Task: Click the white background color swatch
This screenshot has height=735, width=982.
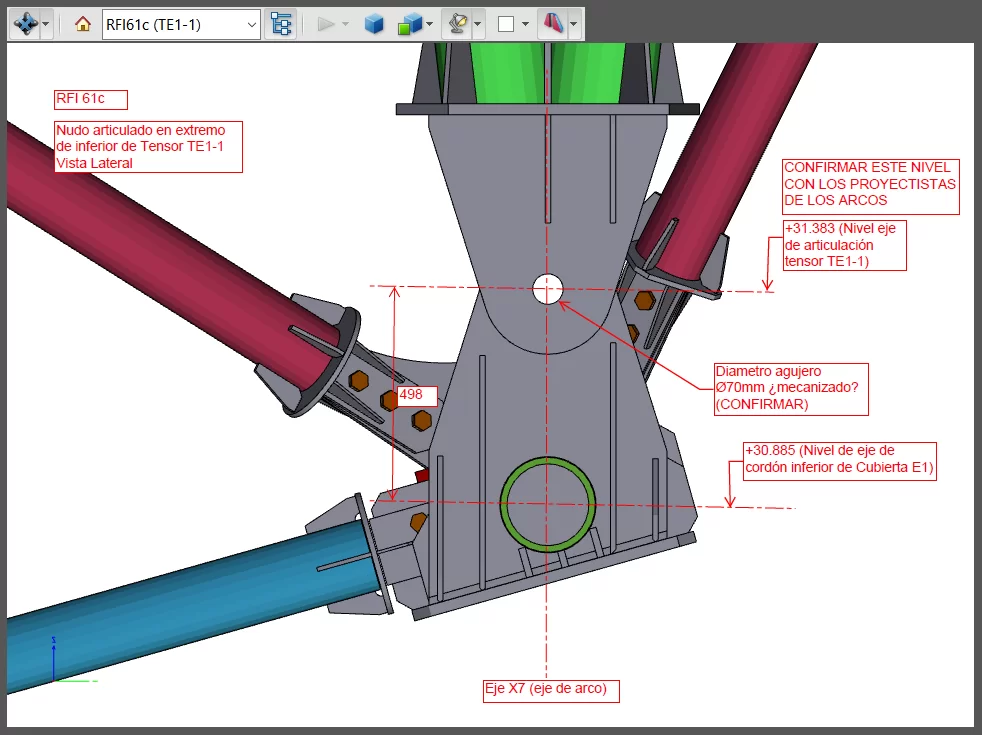Action: (506, 24)
